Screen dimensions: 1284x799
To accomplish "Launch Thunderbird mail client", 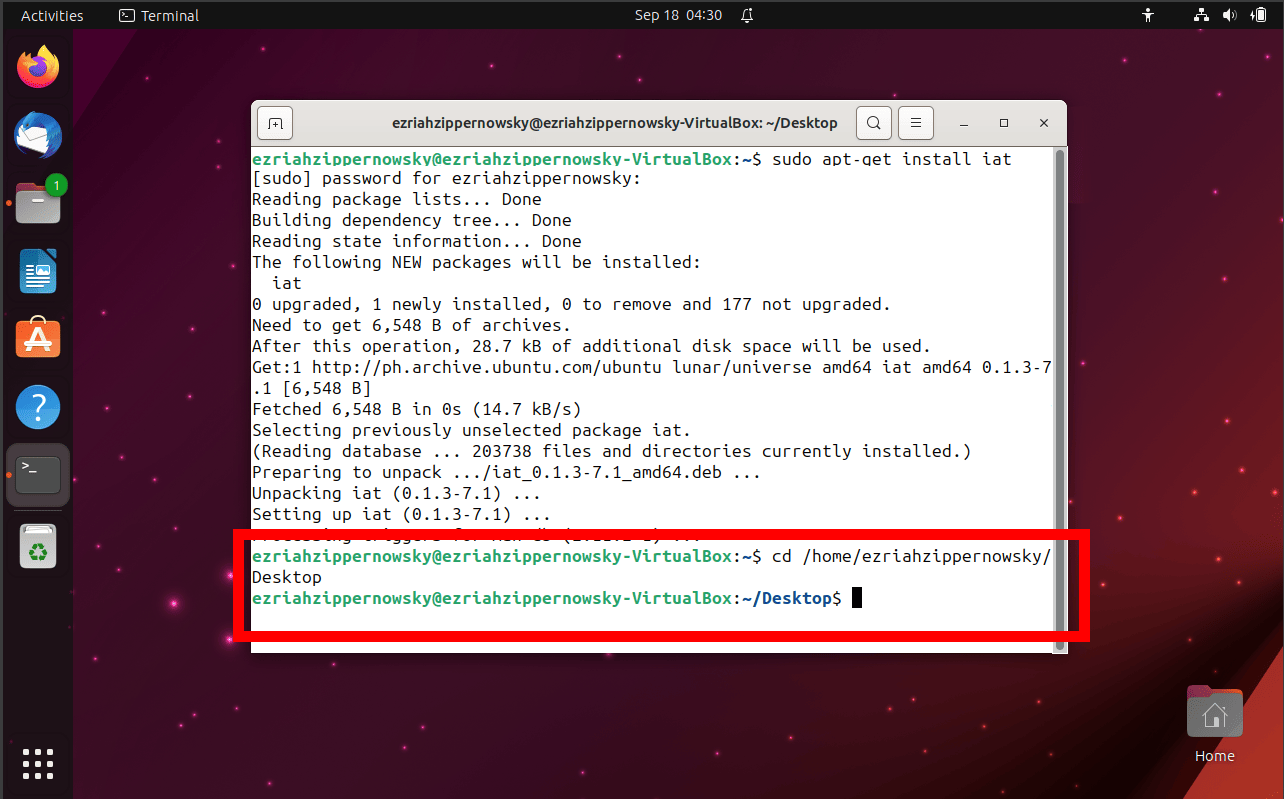I will pos(37,135).
